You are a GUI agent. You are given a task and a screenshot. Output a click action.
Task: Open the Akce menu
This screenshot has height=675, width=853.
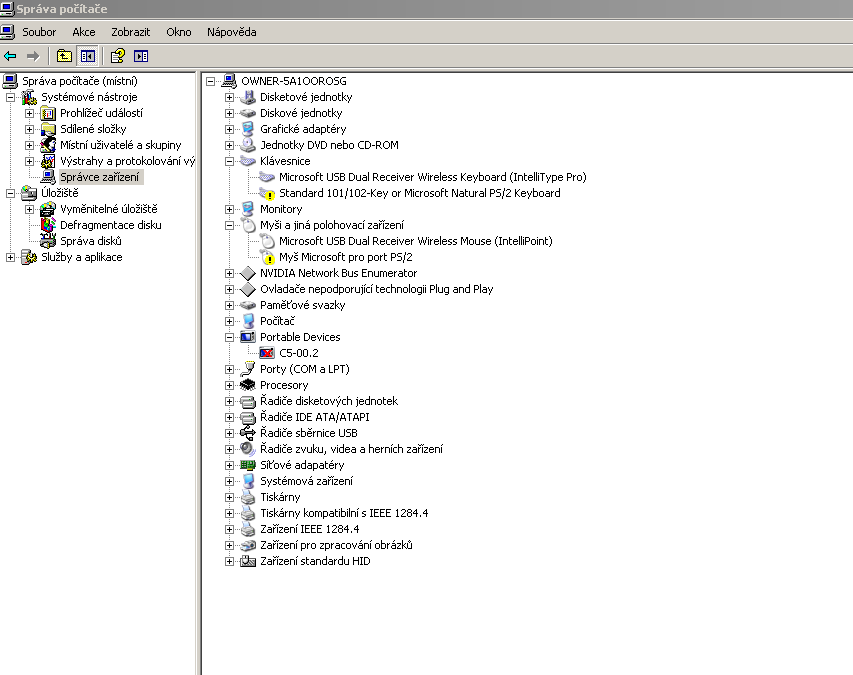(x=84, y=32)
